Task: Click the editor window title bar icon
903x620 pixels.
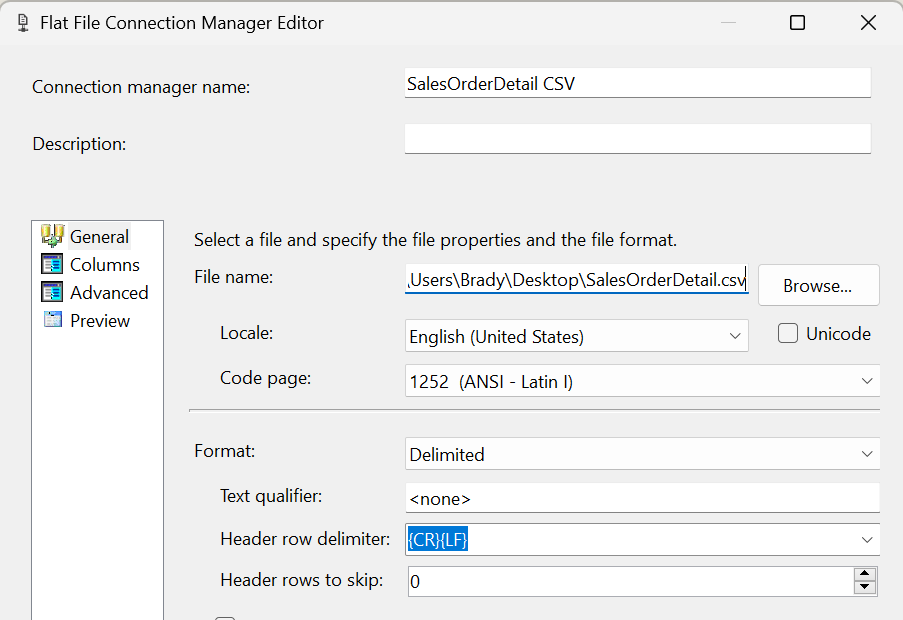Action: [23, 23]
